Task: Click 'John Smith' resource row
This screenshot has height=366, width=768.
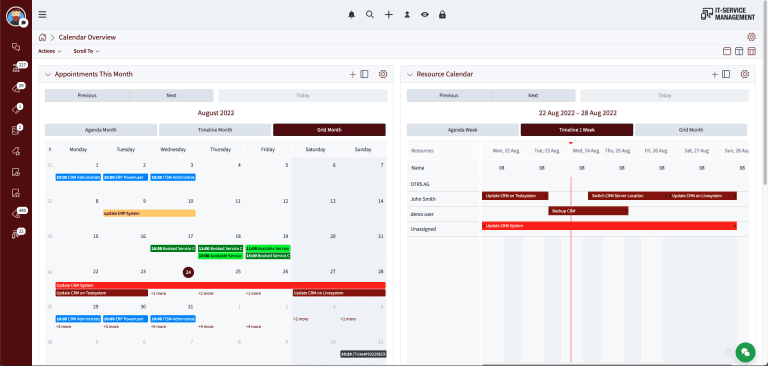Action: click(424, 199)
